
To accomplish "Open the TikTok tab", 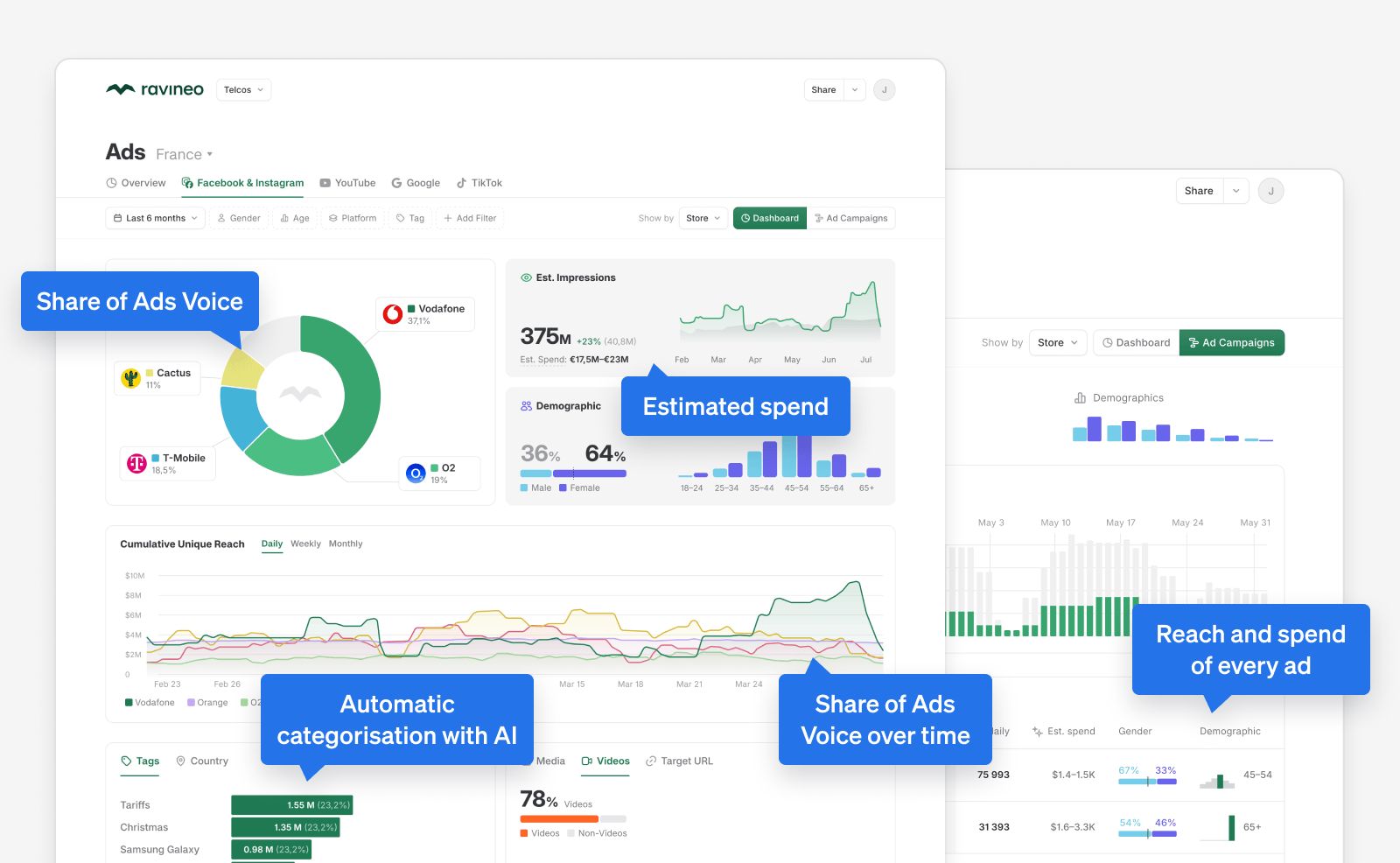I will tap(479, 183).
